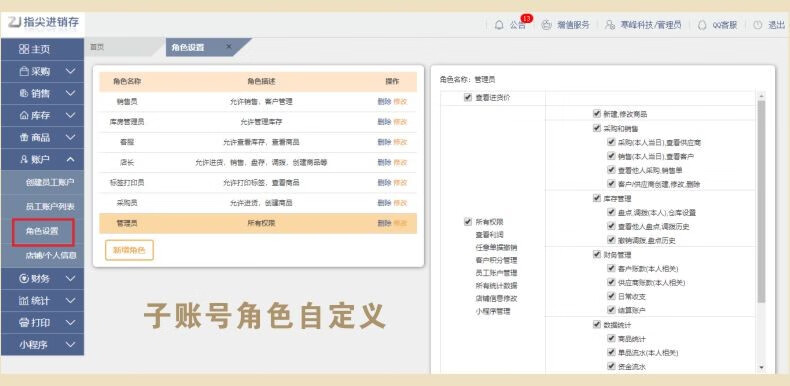This screenshot has height=386, width=790.
Task: Expand the 采购 menu chevron
Action: click(71, 72)
